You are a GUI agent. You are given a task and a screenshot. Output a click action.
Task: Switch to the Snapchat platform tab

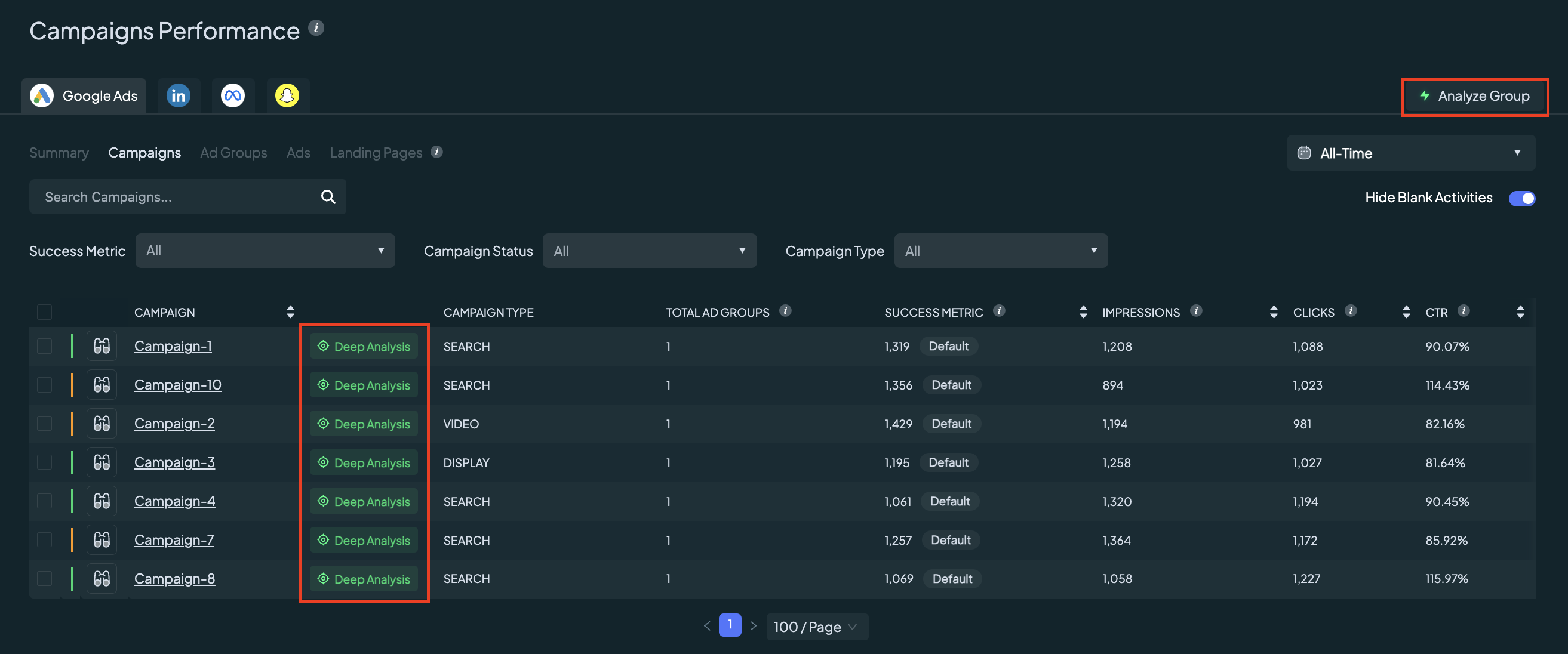tap(287, 95)
